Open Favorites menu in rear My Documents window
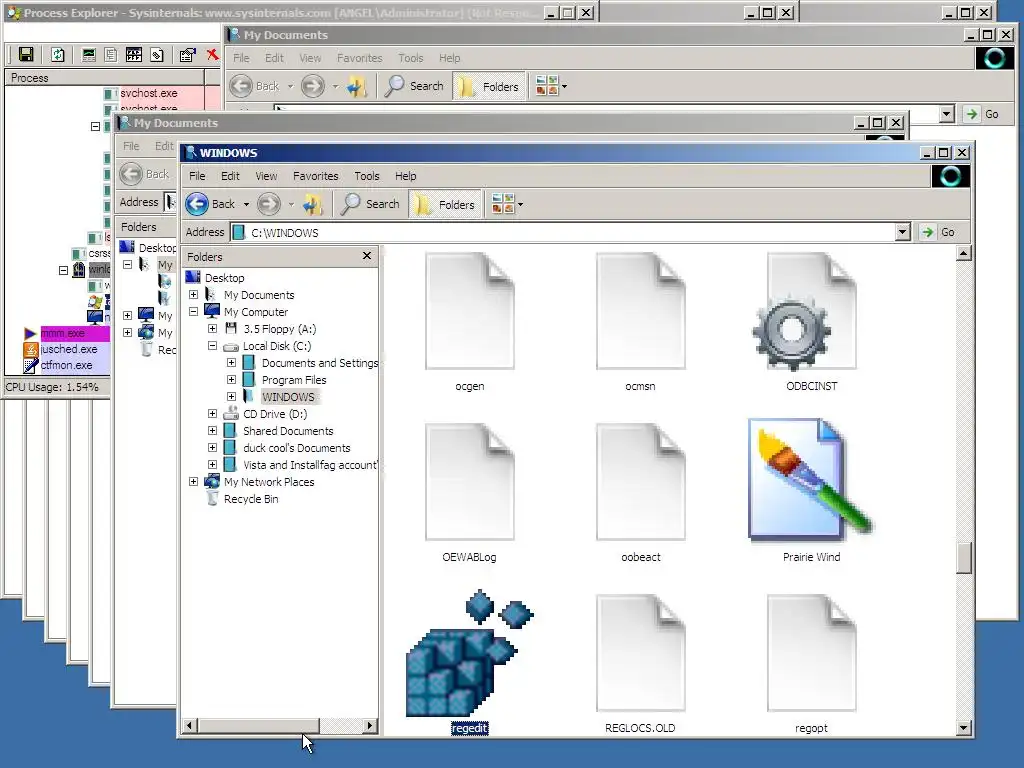This screenshot has width=1024, height=768. [360, 58]
